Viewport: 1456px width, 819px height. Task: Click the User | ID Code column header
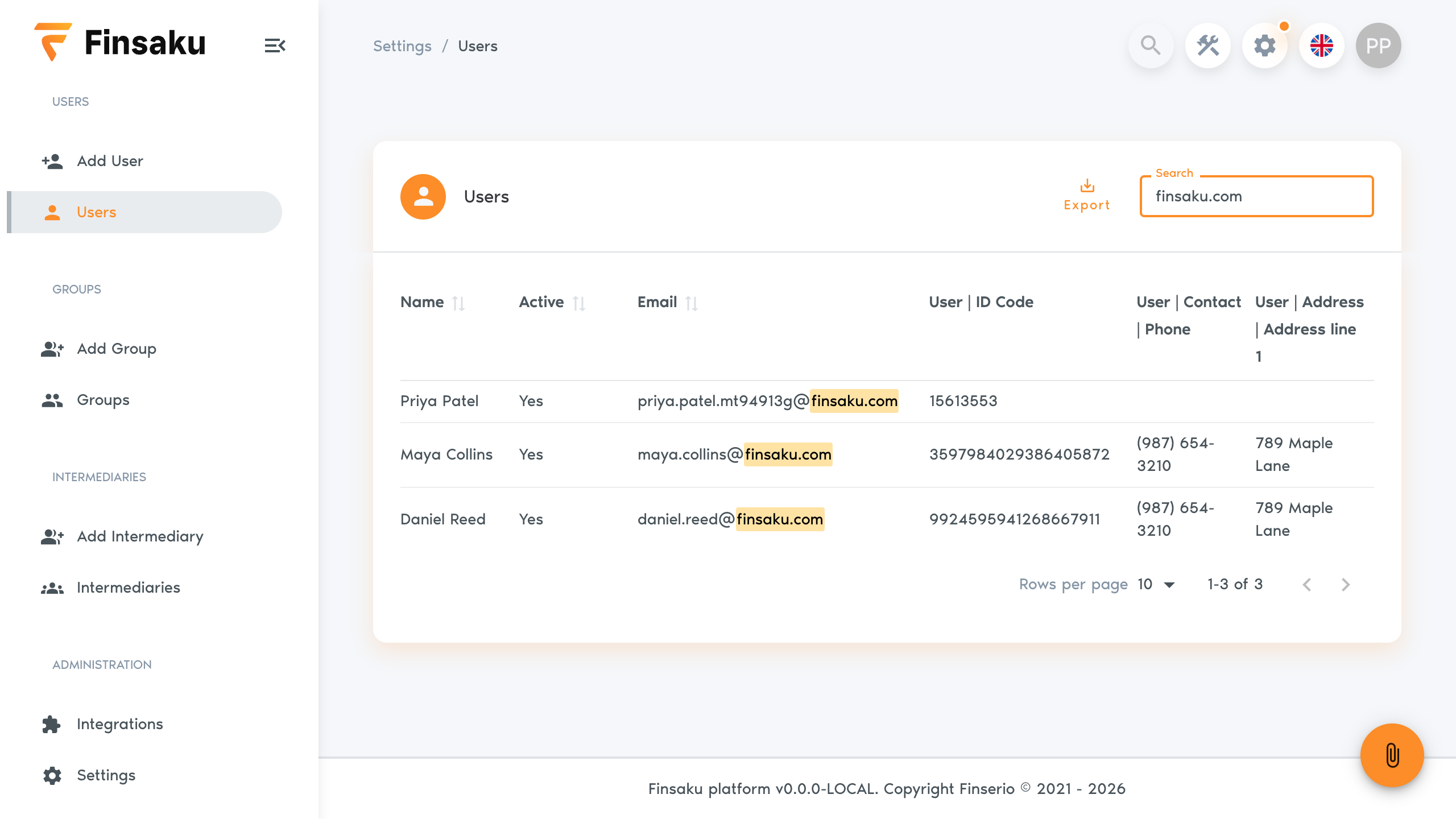[981, 302]
